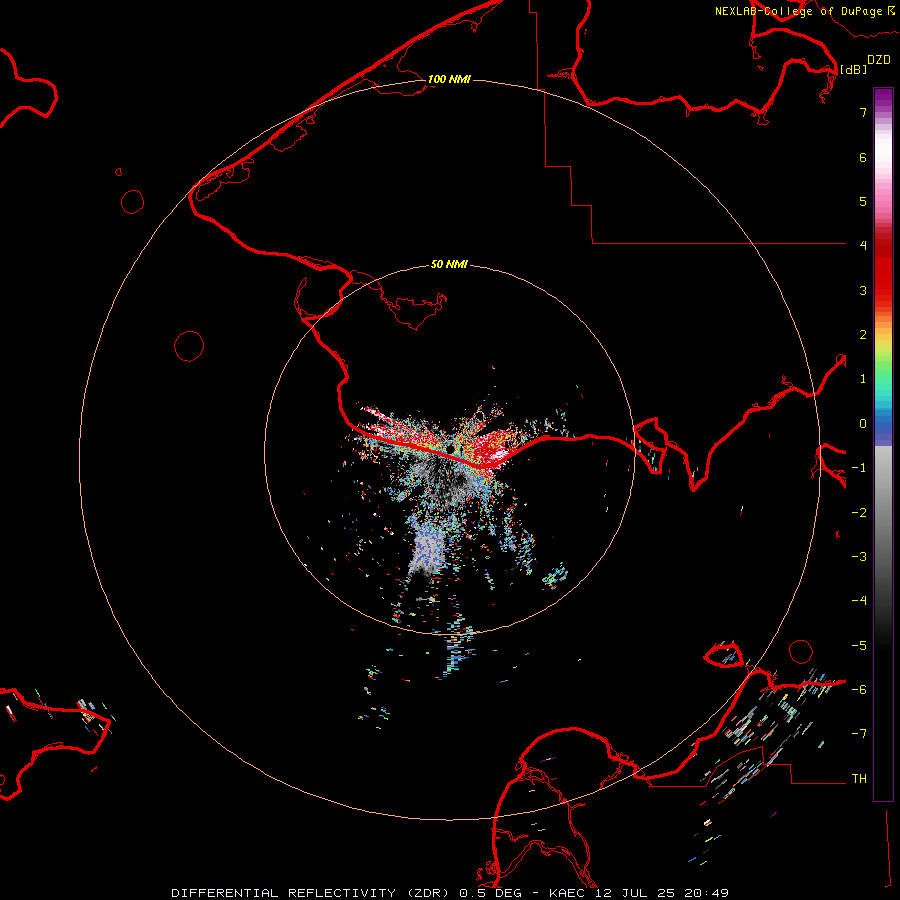Click the "4" value on the color scale
Screen dimensions: 900x900
[x=863, y=246]
